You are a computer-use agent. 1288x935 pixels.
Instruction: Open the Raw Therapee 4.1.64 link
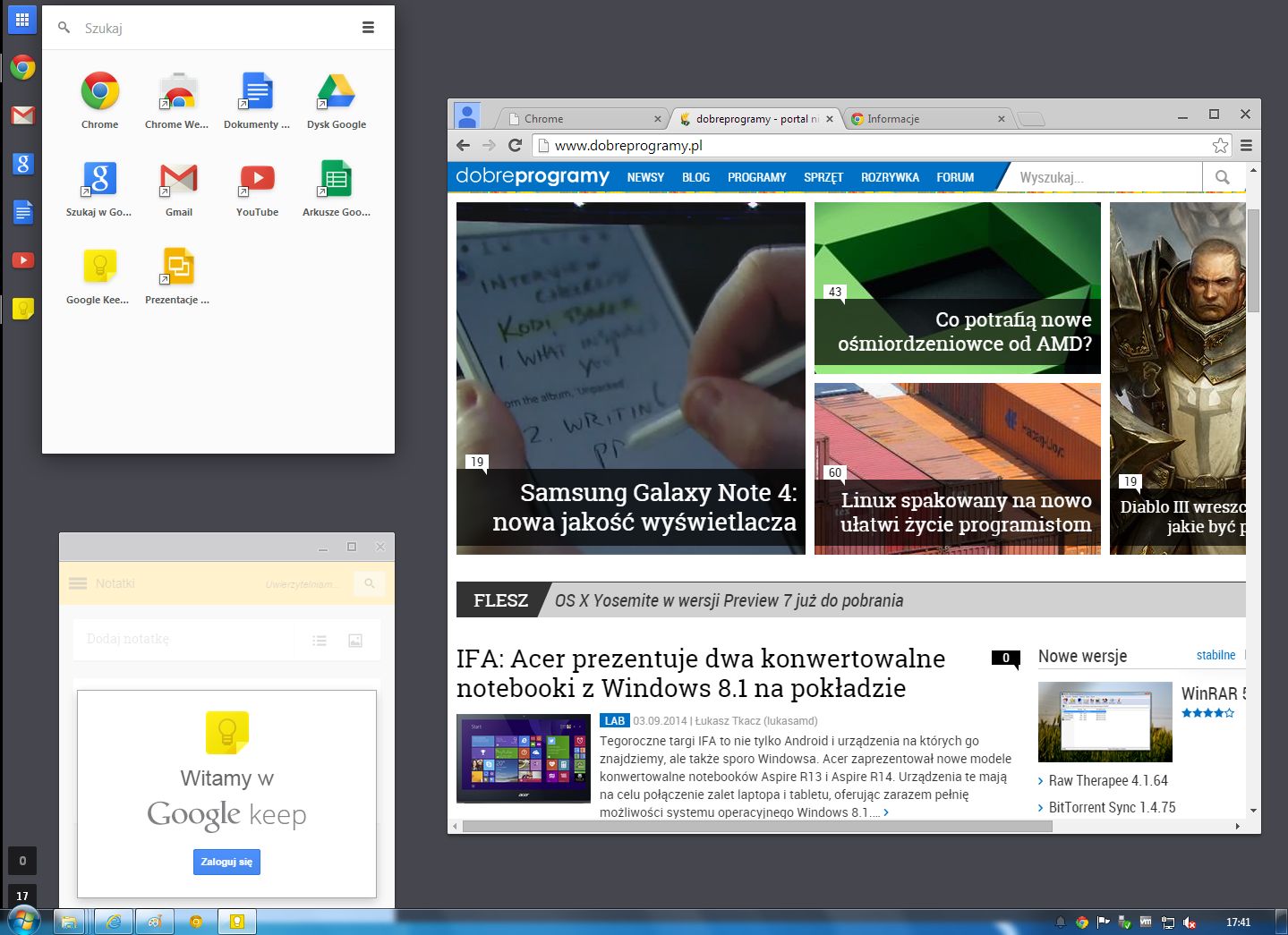coord(1108,780)
